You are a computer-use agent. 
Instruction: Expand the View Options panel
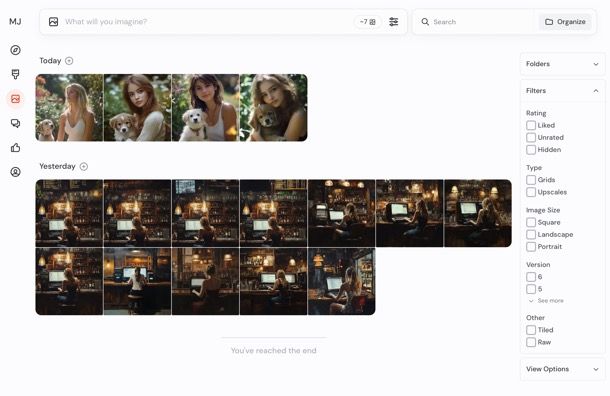point(563,369)
